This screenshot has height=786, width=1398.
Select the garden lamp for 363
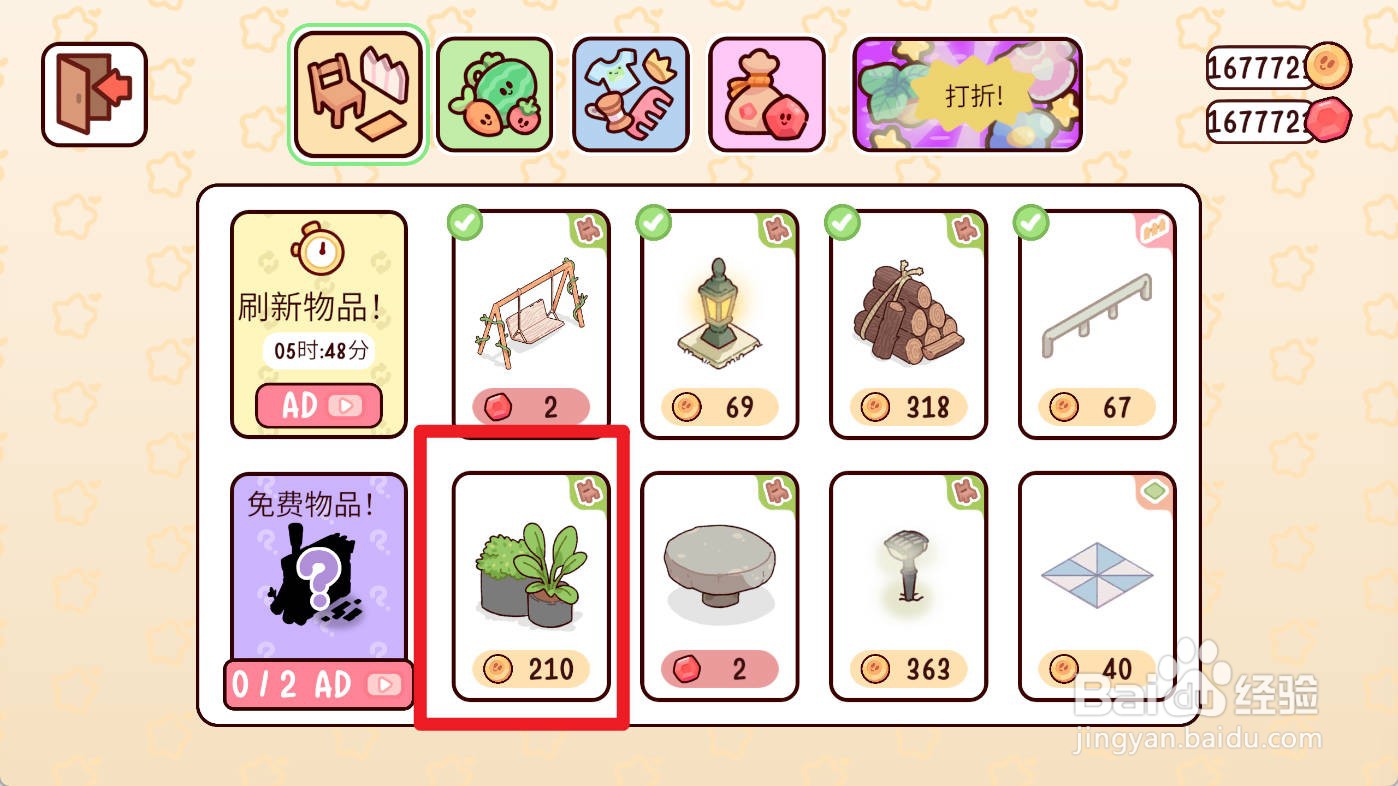pyautogui.click(x=908, y=586)
